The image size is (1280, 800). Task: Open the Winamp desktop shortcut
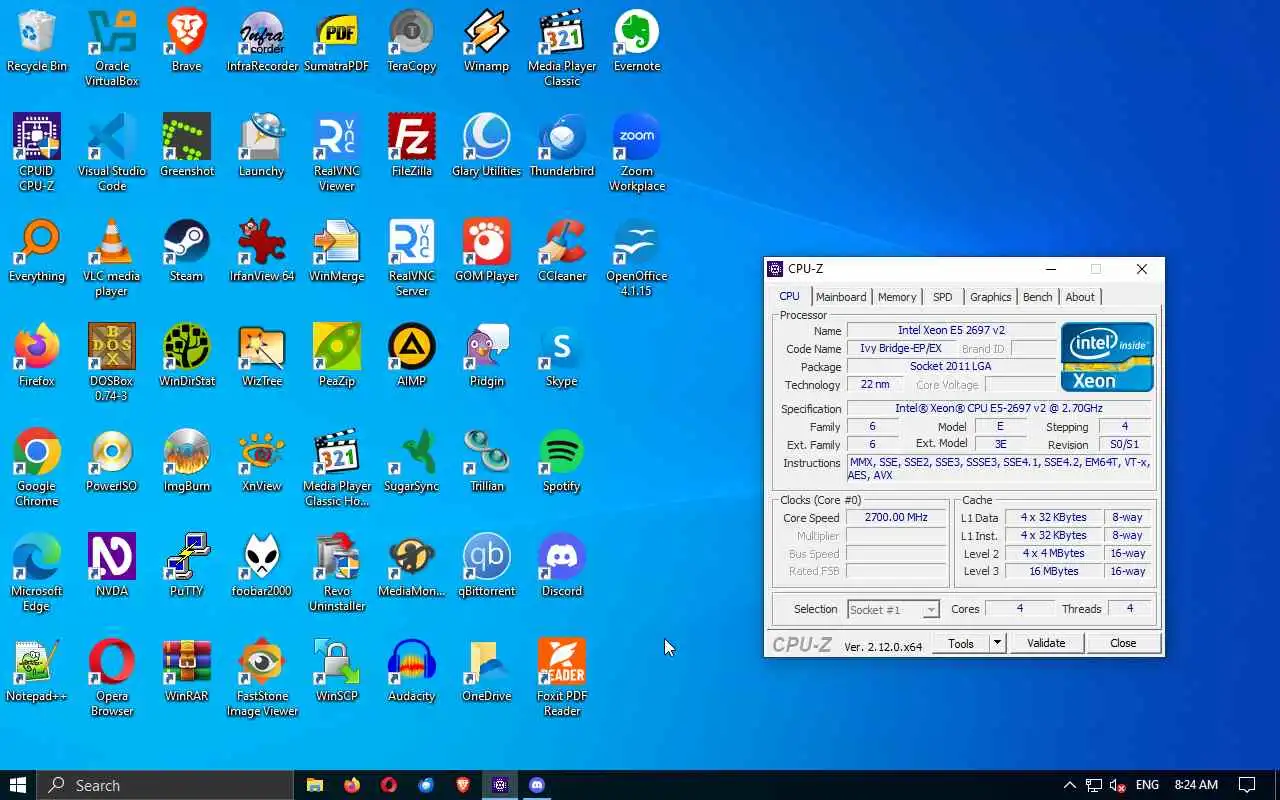point(487,40)
